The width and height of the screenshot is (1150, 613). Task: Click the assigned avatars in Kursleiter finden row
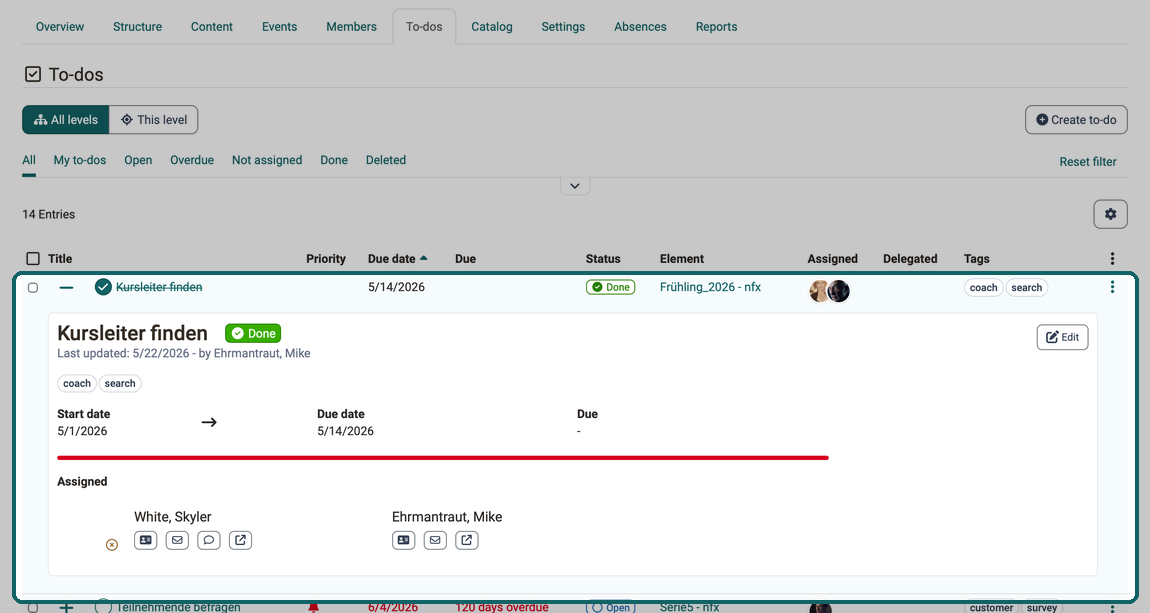tap(829, 291)
